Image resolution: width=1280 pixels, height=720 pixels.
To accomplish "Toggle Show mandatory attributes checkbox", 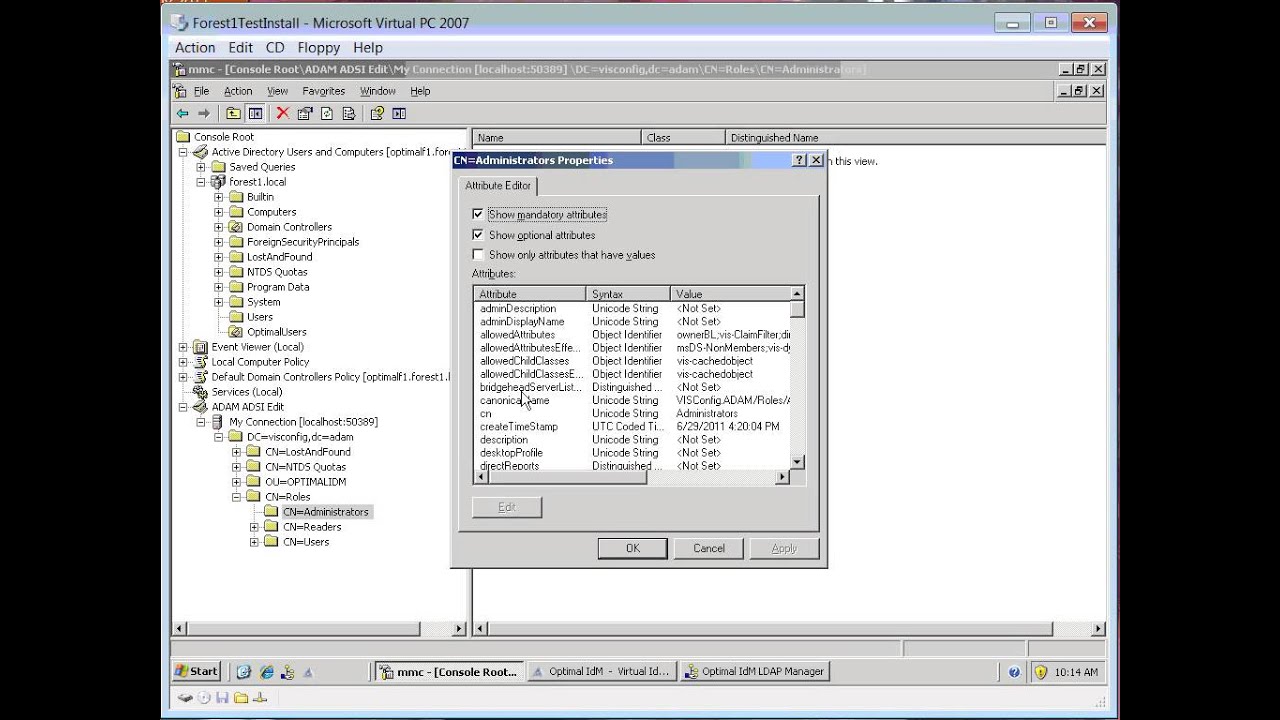I will pos(478,214).
